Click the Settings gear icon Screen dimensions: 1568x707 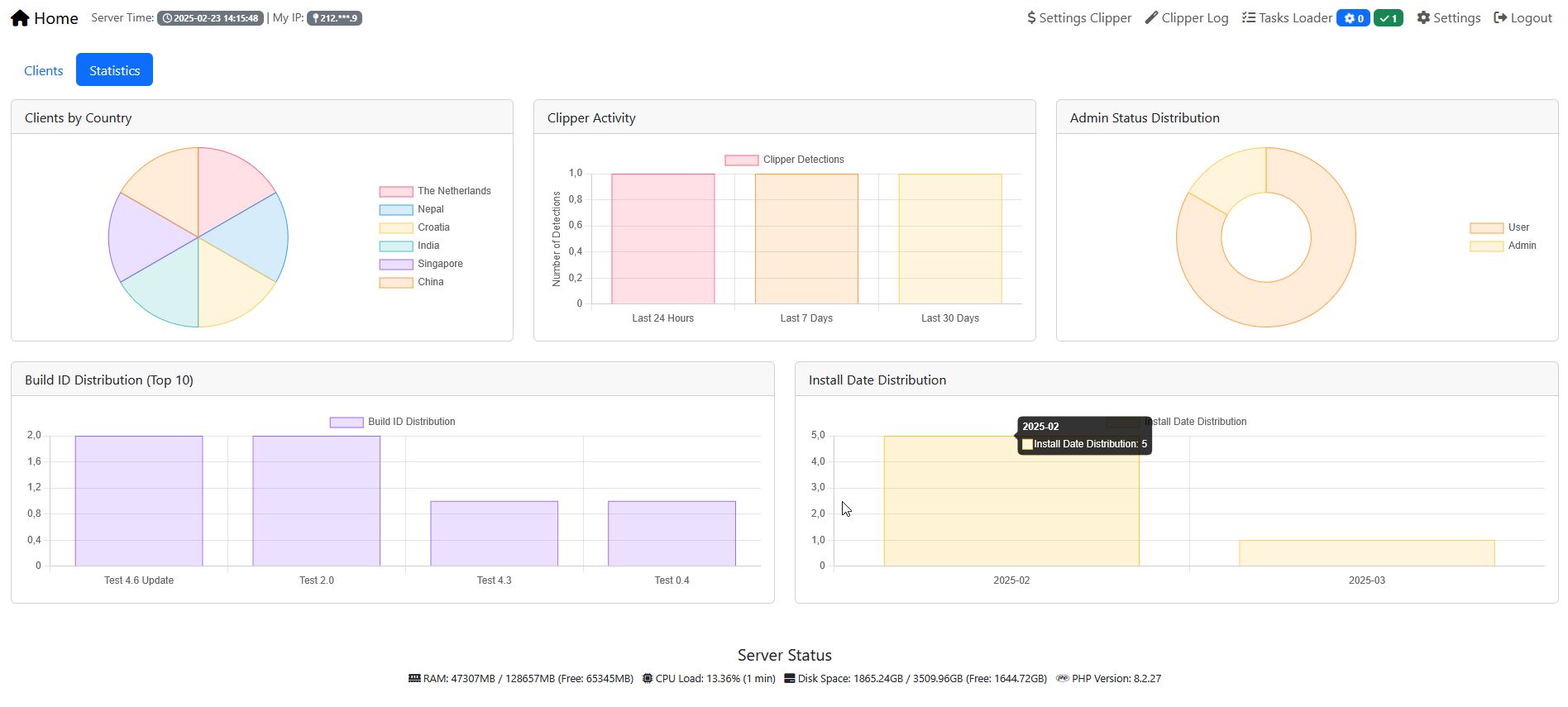(x=1423, y=18)
